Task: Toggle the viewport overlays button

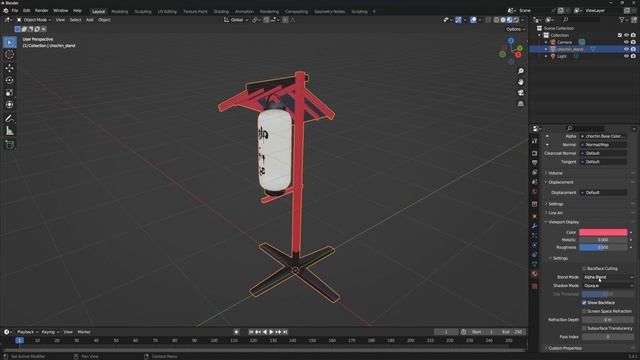Action: (473, 20)
